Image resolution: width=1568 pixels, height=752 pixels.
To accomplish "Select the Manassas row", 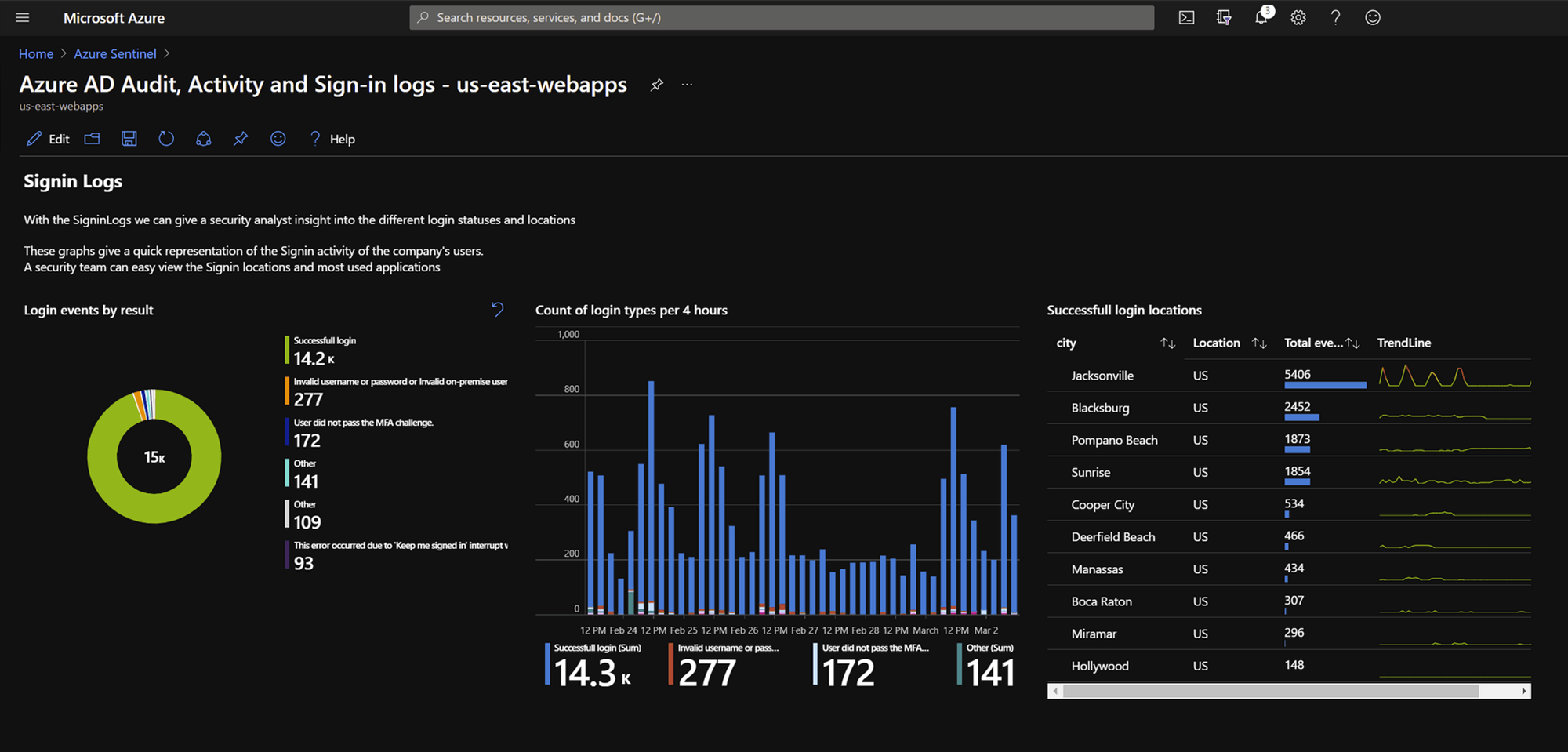I will click(1289, 569).
